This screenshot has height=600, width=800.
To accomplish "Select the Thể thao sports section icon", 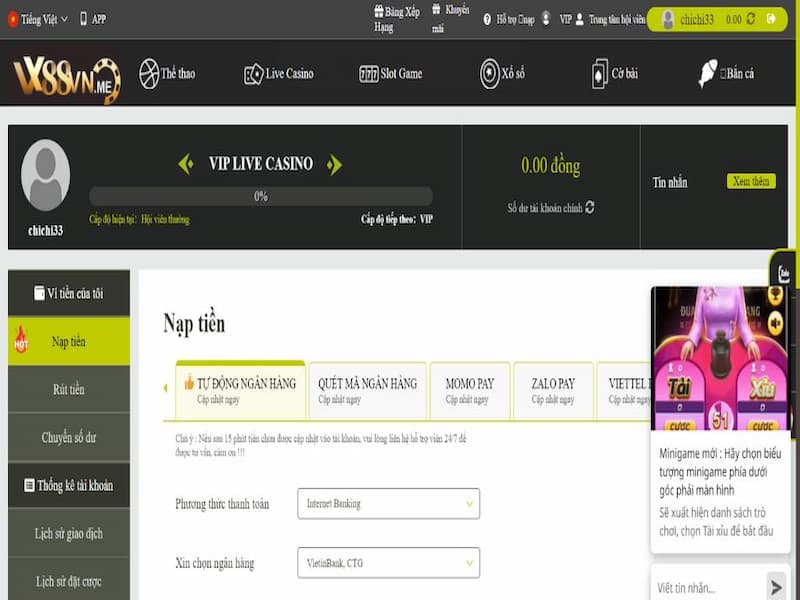I will click(x=148, y=73).
